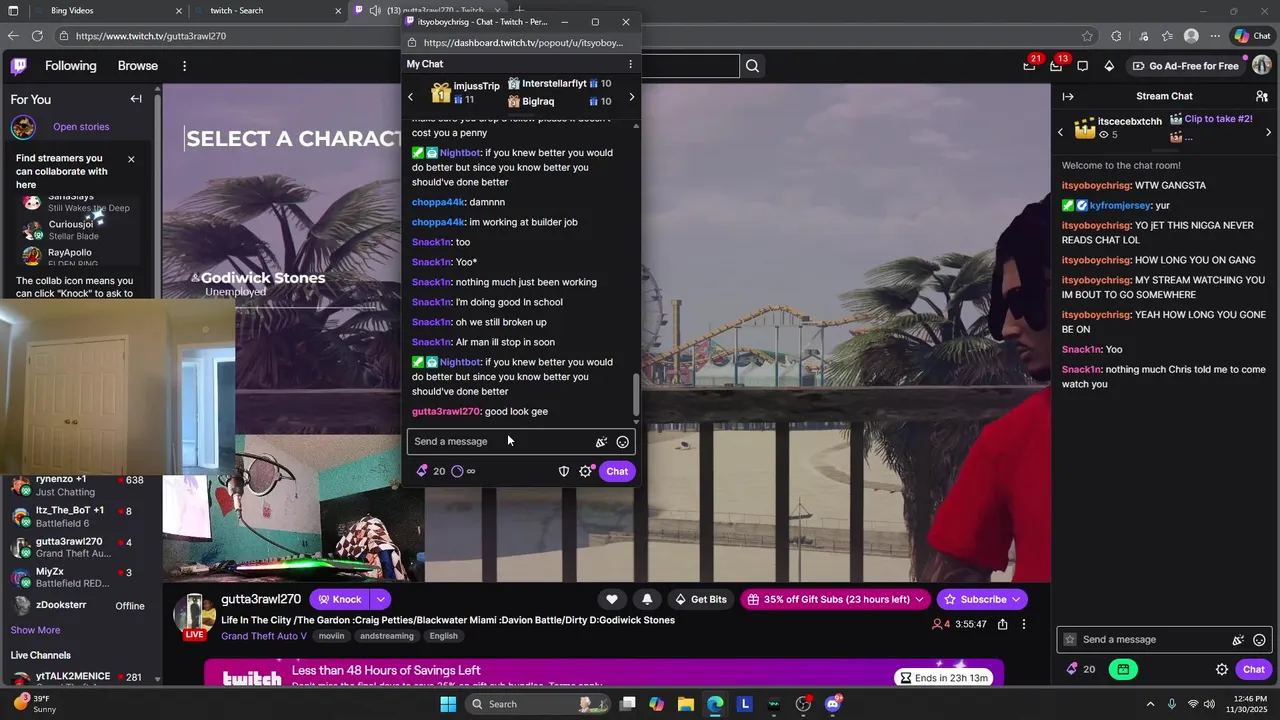The width and height of the screenshot is (1280, 720).
Task: Click the Windows taskbar Search box
Action: [x=538, y=704]
